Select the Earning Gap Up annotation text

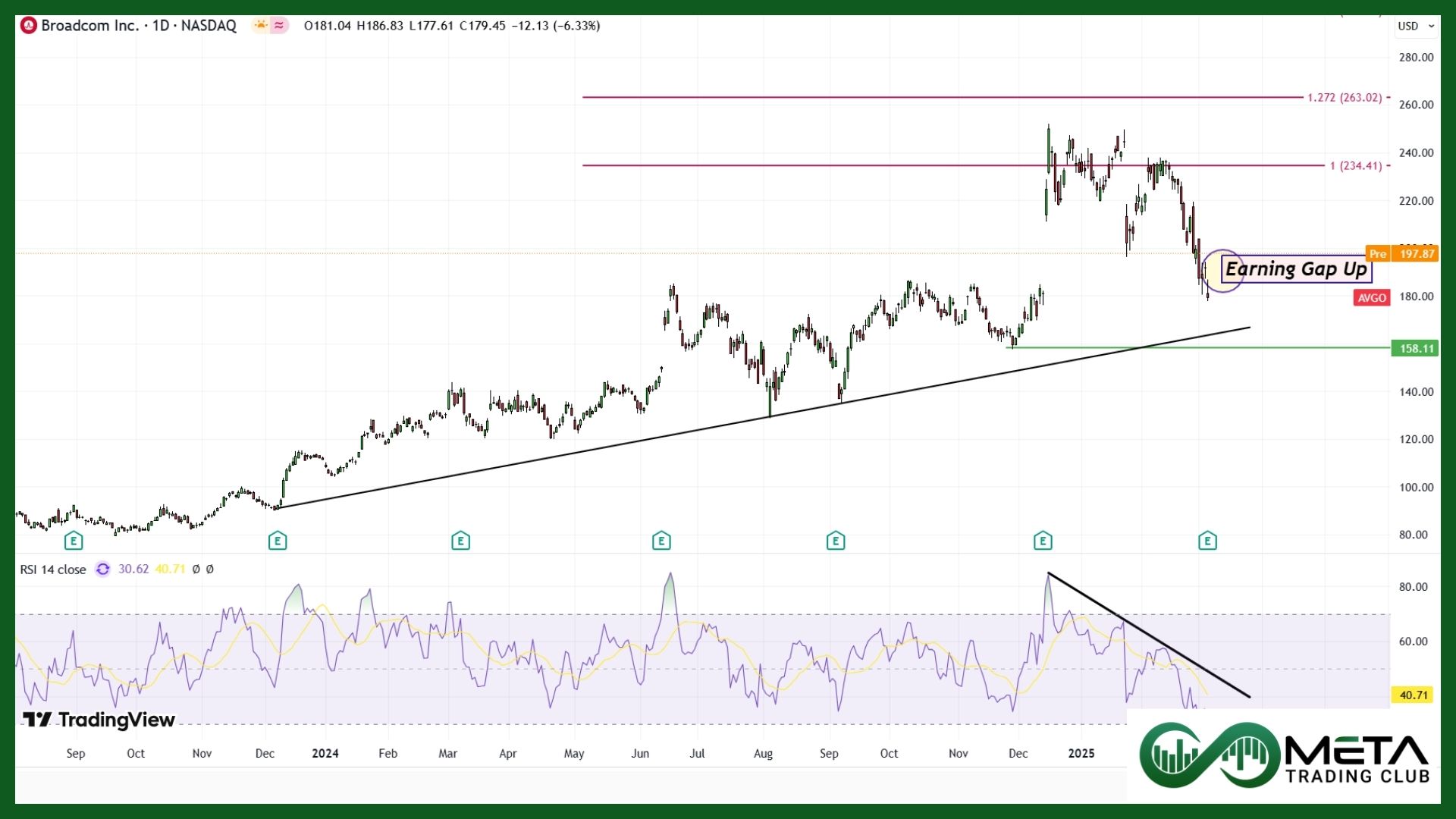(x=1296, y=269)
